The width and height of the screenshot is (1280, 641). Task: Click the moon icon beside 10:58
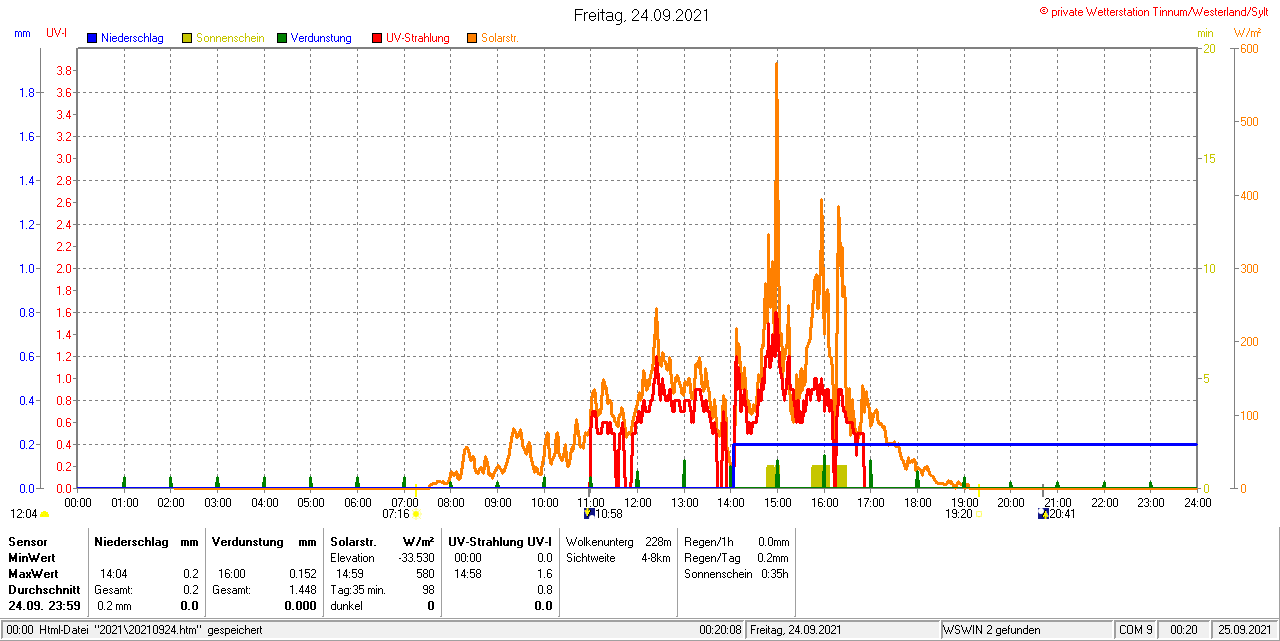point(589,514)
